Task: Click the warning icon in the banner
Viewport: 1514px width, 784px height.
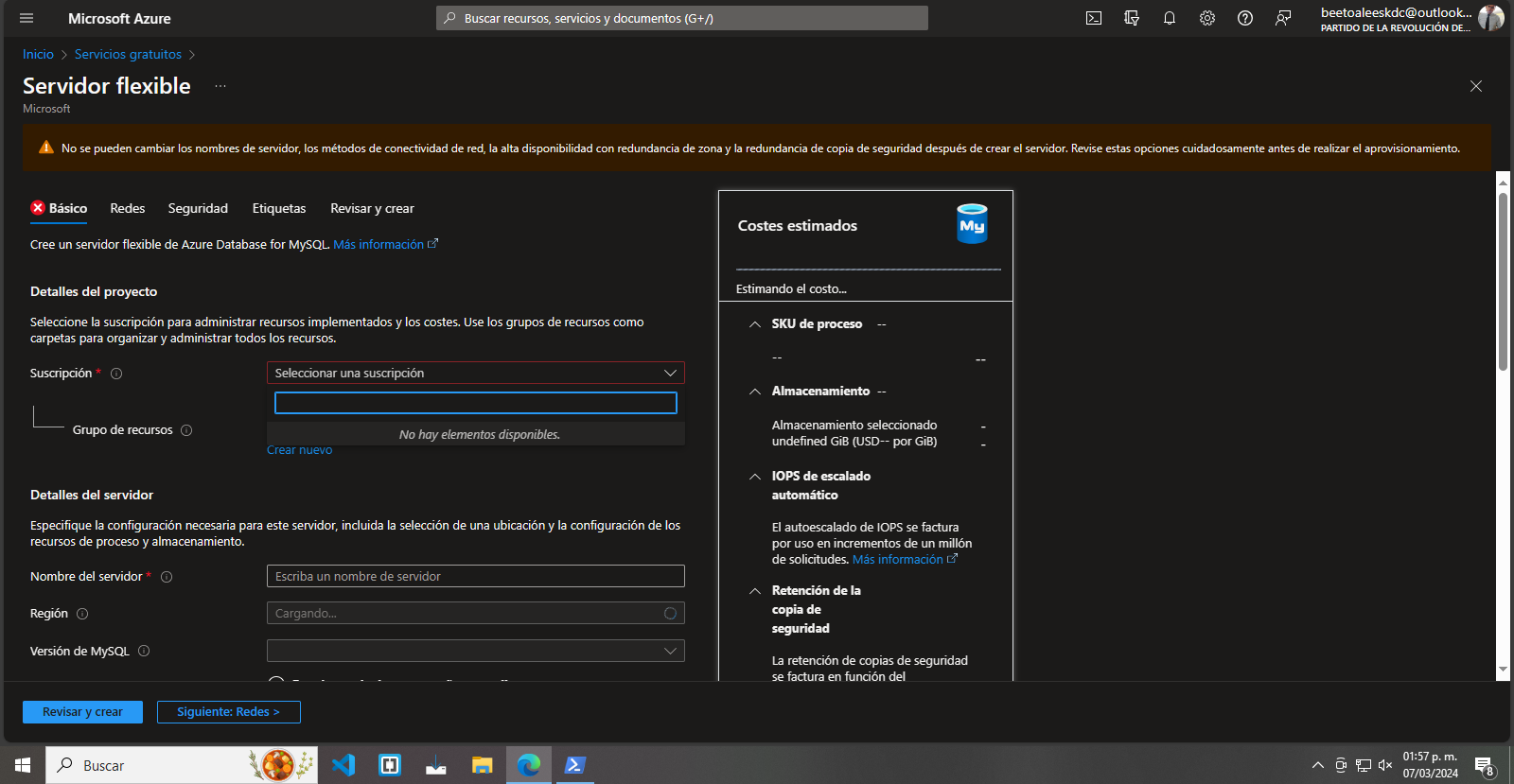Action: point(45,148)
